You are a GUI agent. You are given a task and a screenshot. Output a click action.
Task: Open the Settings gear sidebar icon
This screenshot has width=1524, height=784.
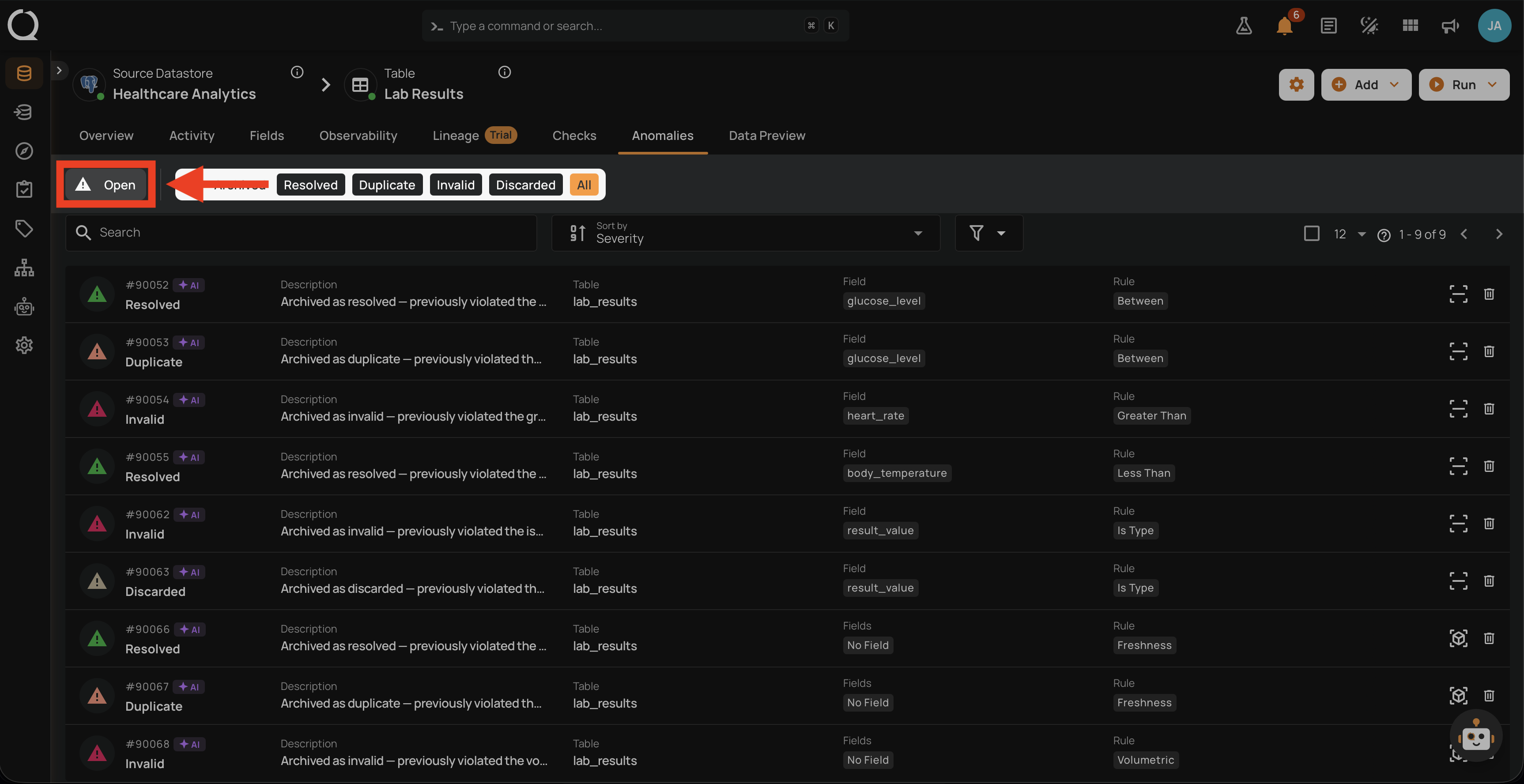pos(24,345)
